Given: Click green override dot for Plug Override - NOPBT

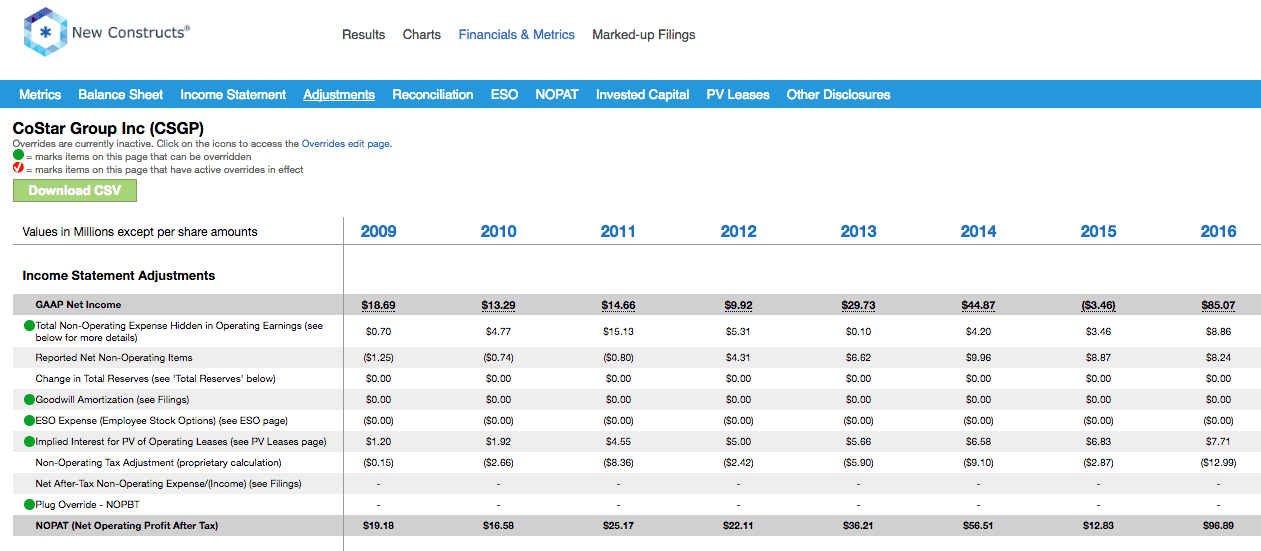Looking at the screenshot, I should (x=29, y=505).
